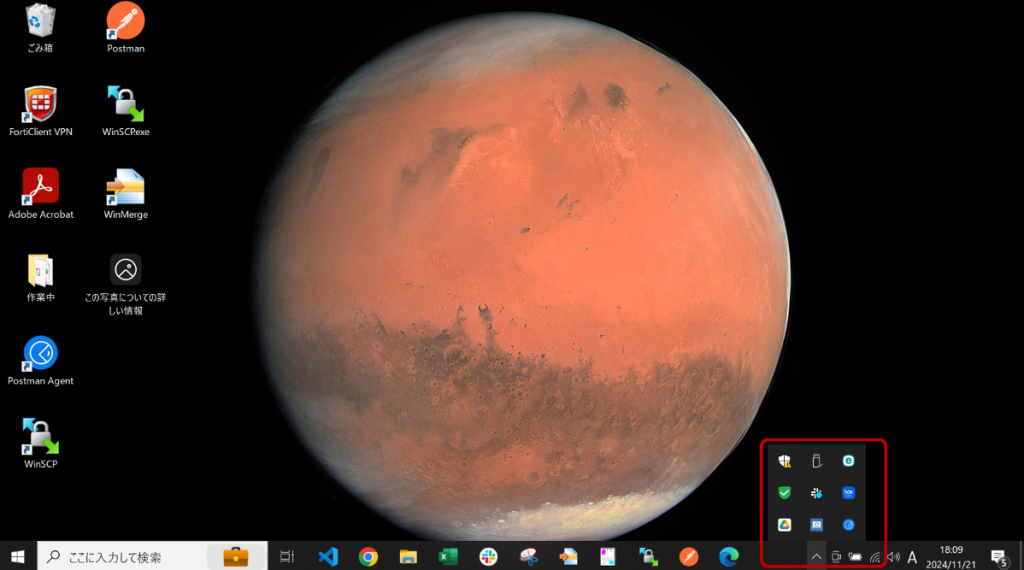Open Postman from the taskbar
Screen dimensions: 1024x570
pyautogui.click(x=688, y=557)
